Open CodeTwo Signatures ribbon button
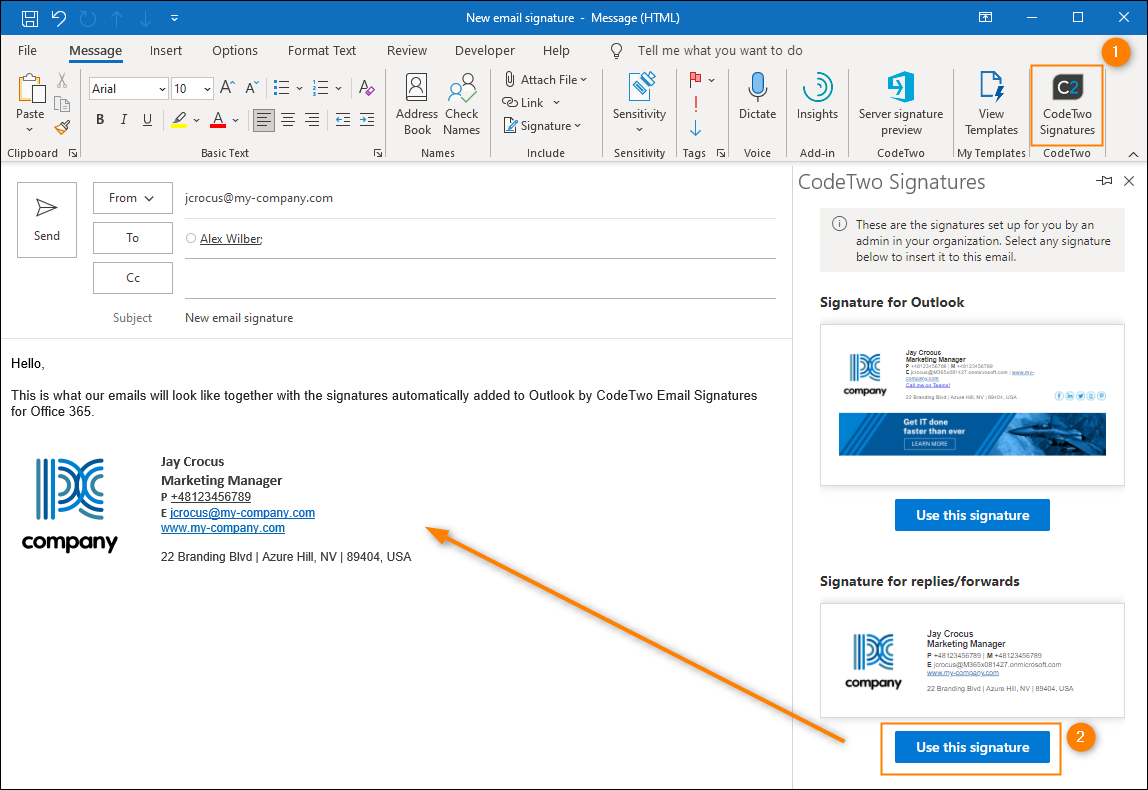The width and height of the screenshot is (1148, 790). pos(1067,104)
